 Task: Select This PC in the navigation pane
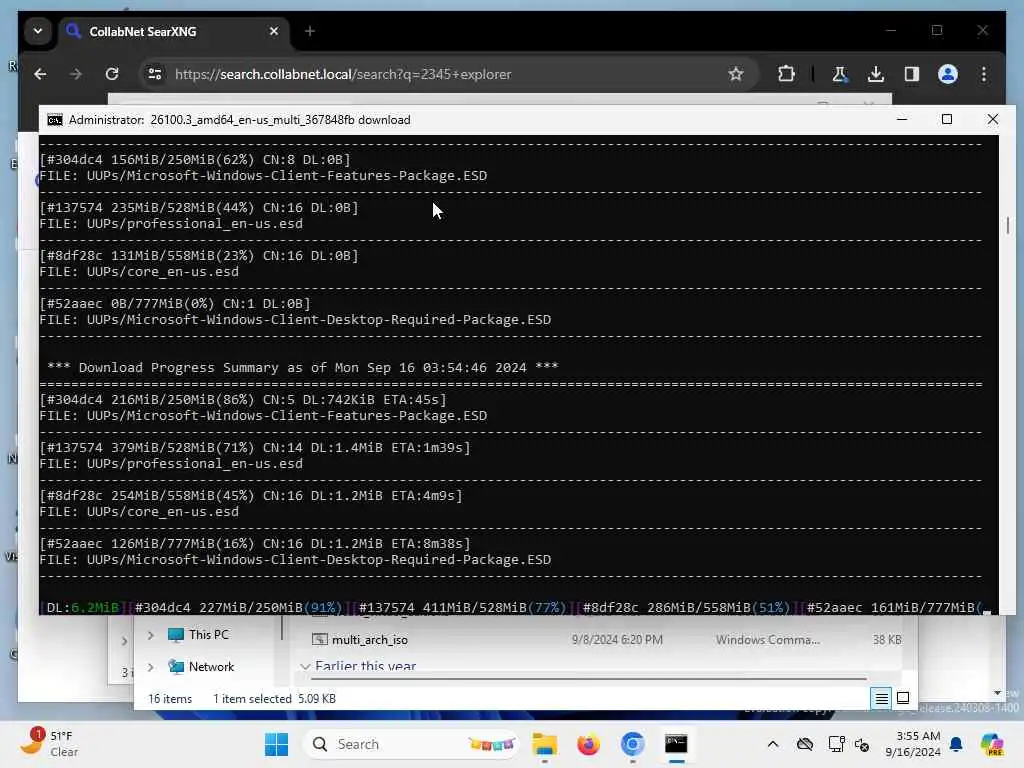(198, 635)
